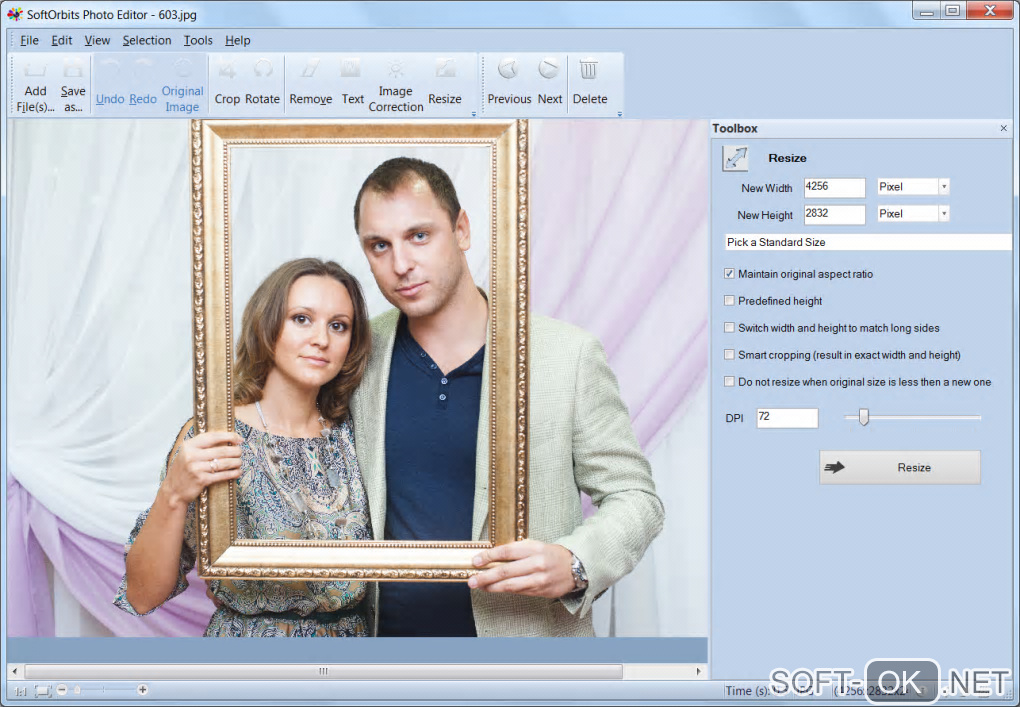Viewport: 1020px width, 707px height.
Task: Click the zoom slider handle
Action: click(78, 689)
